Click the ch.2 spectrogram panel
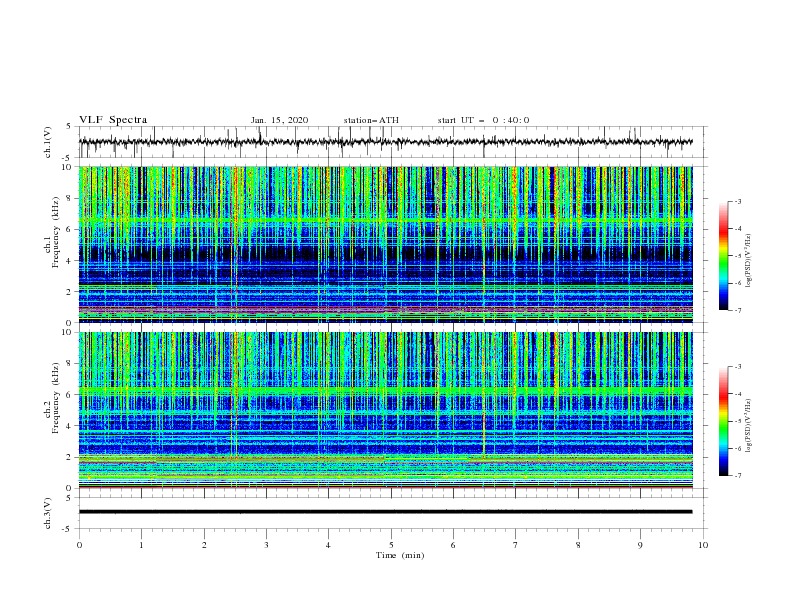 (385, 410)
